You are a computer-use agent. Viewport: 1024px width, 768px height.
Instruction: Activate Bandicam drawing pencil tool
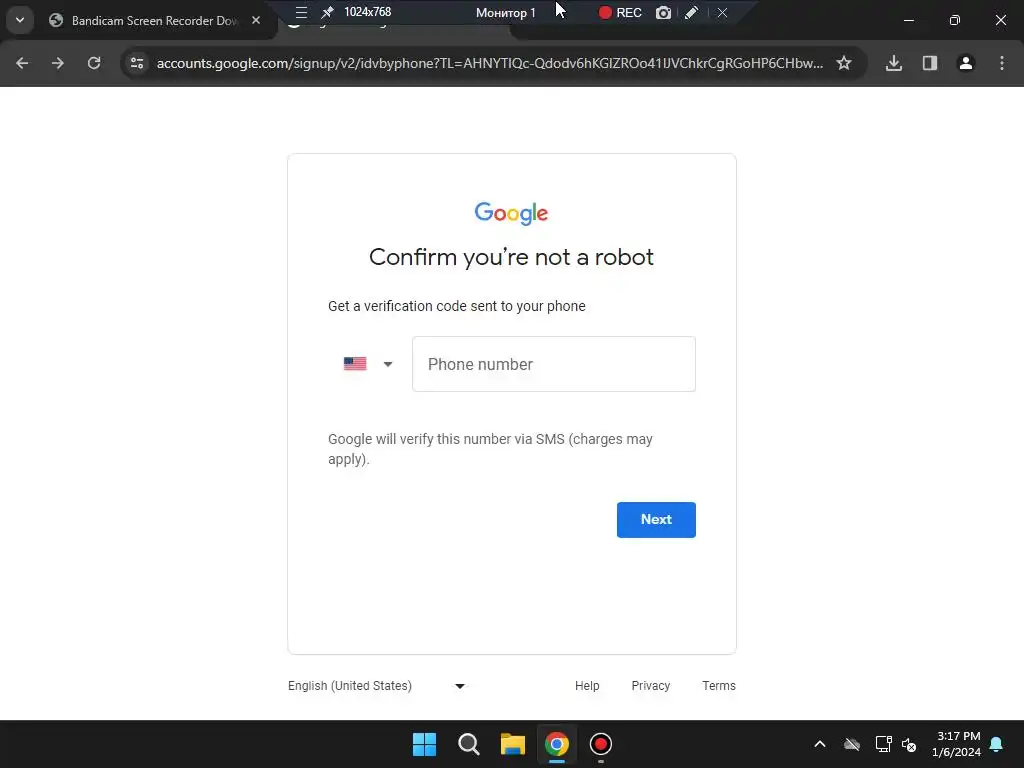coord(692,12)
